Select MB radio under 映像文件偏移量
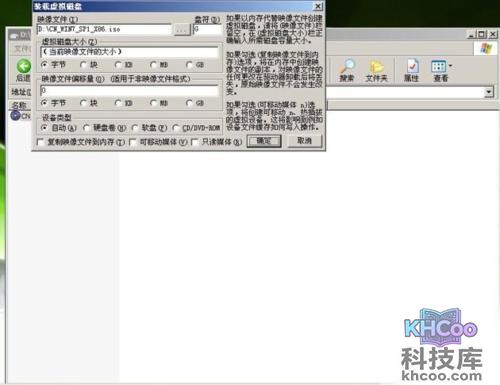 [x=153, y=103]
